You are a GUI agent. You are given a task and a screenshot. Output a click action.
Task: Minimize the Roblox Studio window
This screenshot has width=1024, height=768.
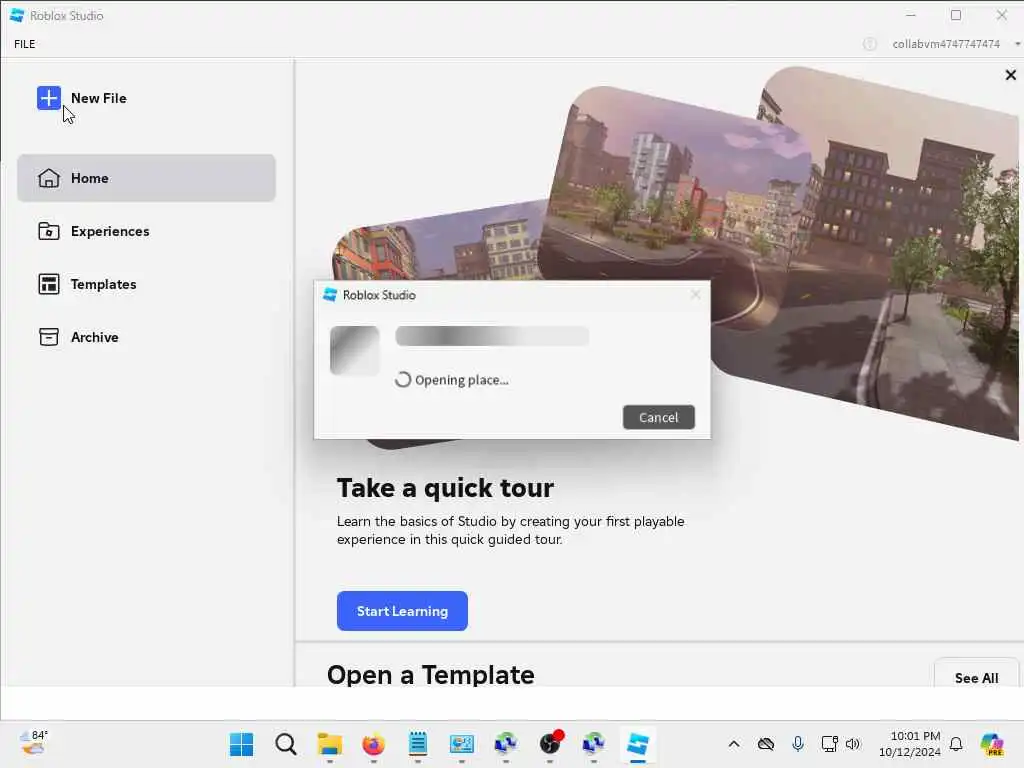coord(911,15)
